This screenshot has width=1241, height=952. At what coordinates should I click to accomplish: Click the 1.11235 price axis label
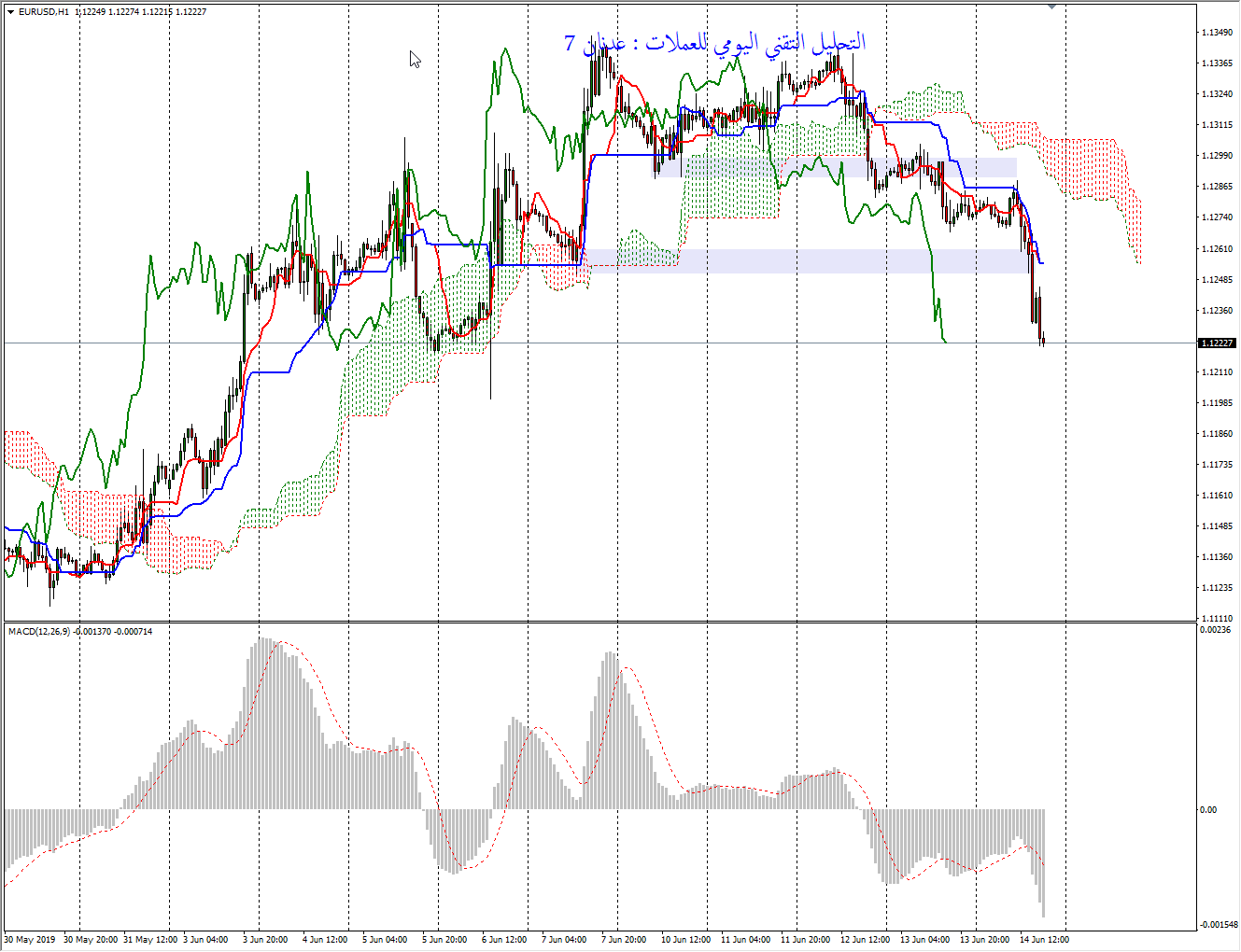[1217, 588]
